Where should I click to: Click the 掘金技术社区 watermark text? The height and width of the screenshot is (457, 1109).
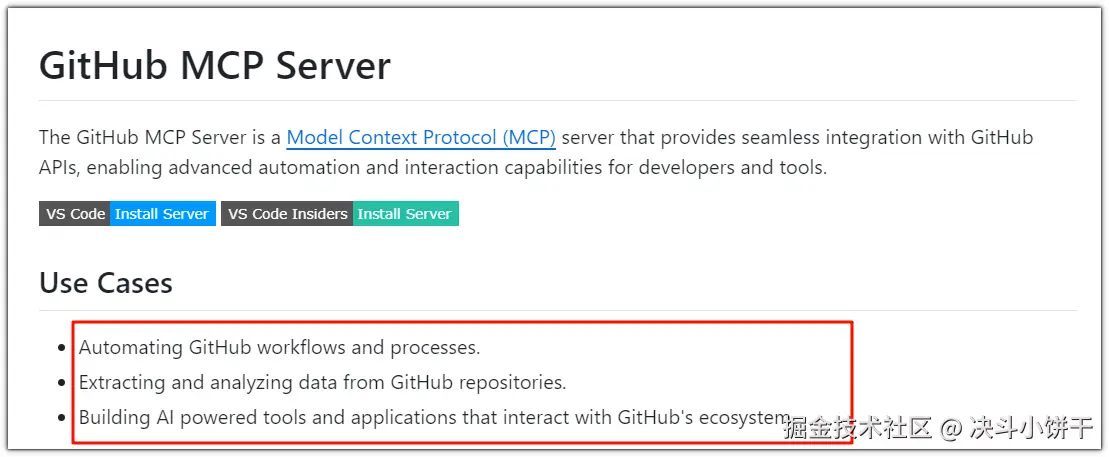click(x=858, y=429)
